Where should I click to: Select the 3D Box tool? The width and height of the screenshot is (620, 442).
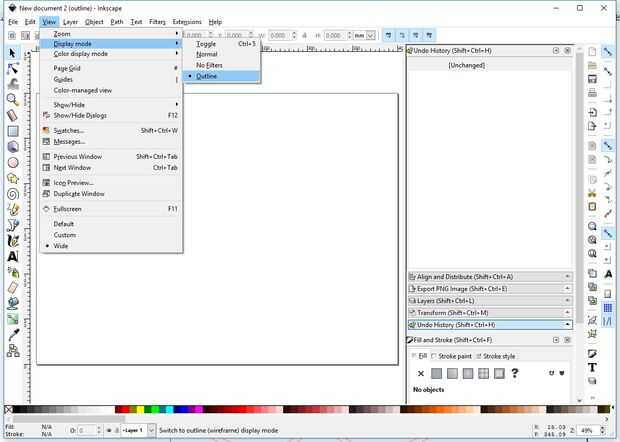pos(13,147)
